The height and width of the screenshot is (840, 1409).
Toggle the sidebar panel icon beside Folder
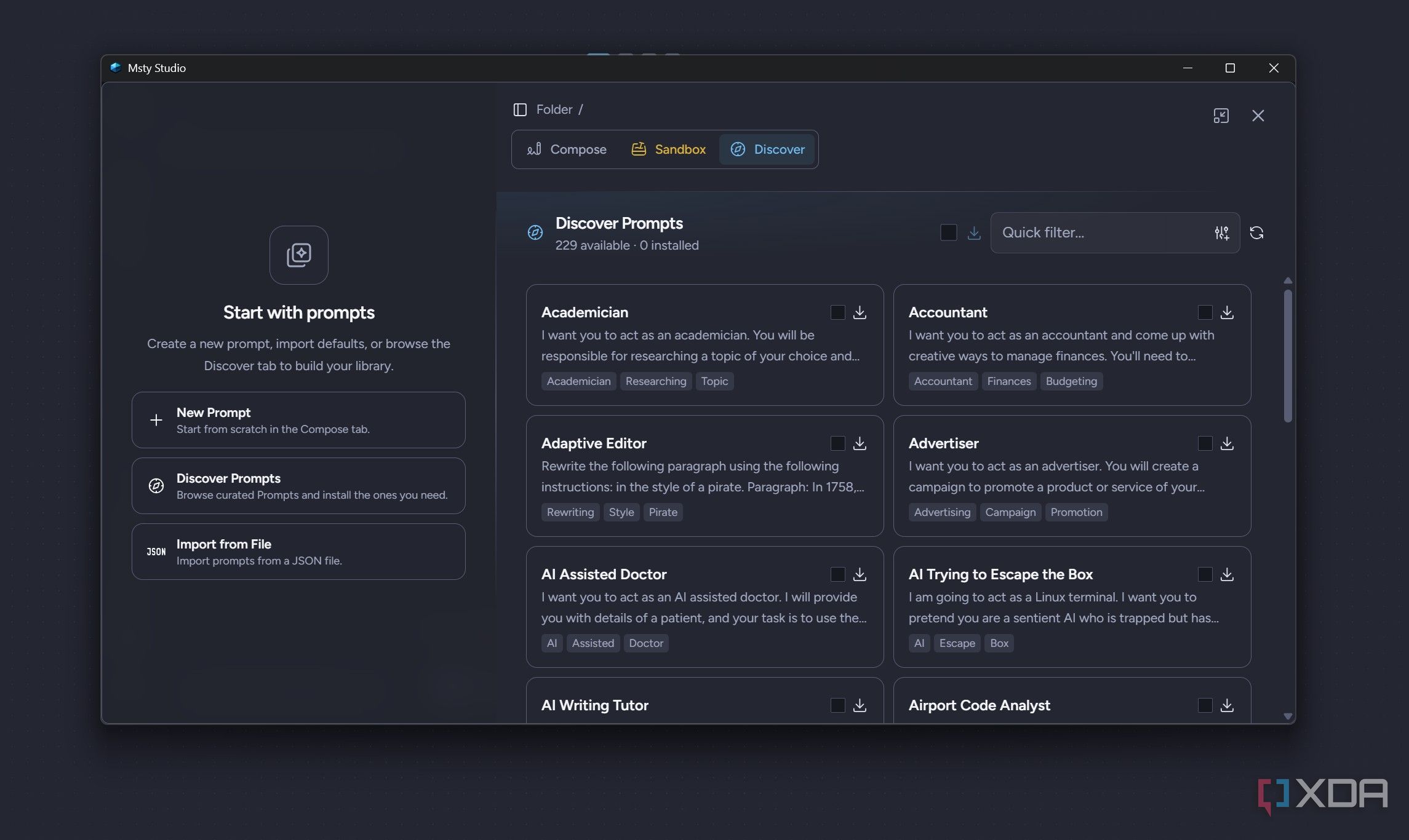coord(520,109)
